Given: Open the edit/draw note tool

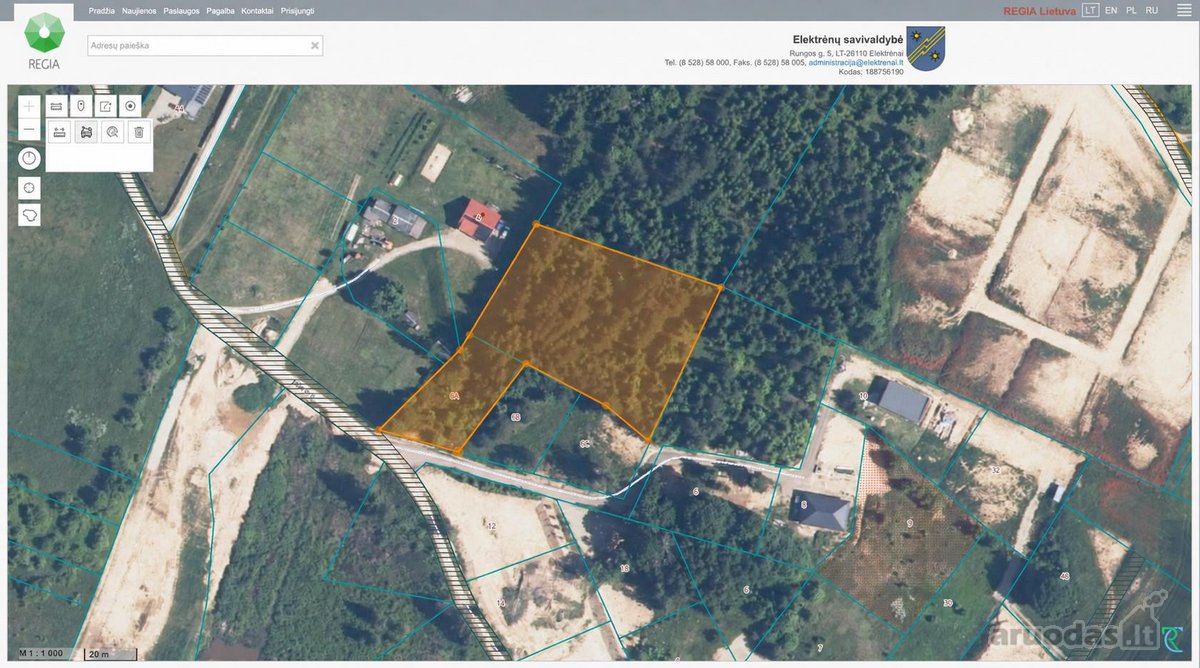Looking at the screenshot, I should (106, 106).
